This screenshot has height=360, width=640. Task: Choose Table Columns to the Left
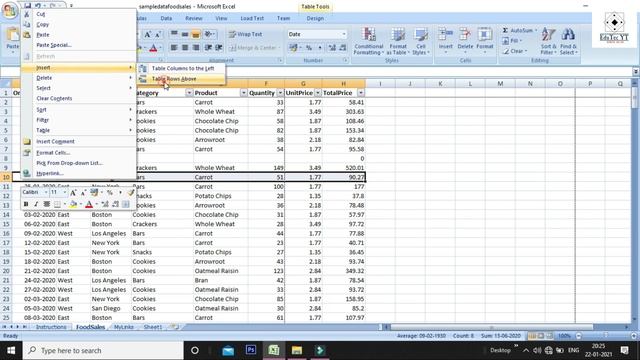[181, 69]
